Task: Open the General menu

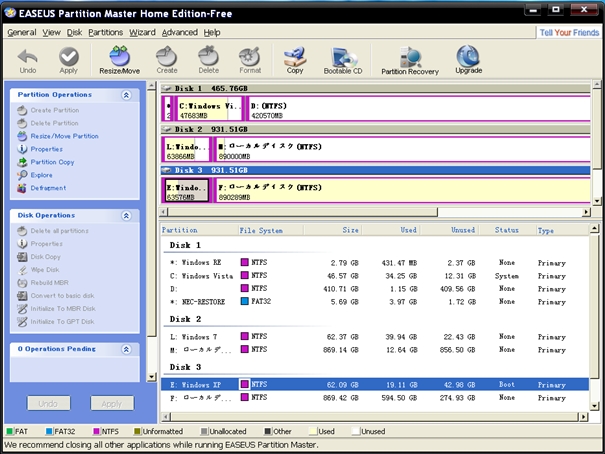Action: click(x=22, y=32)
